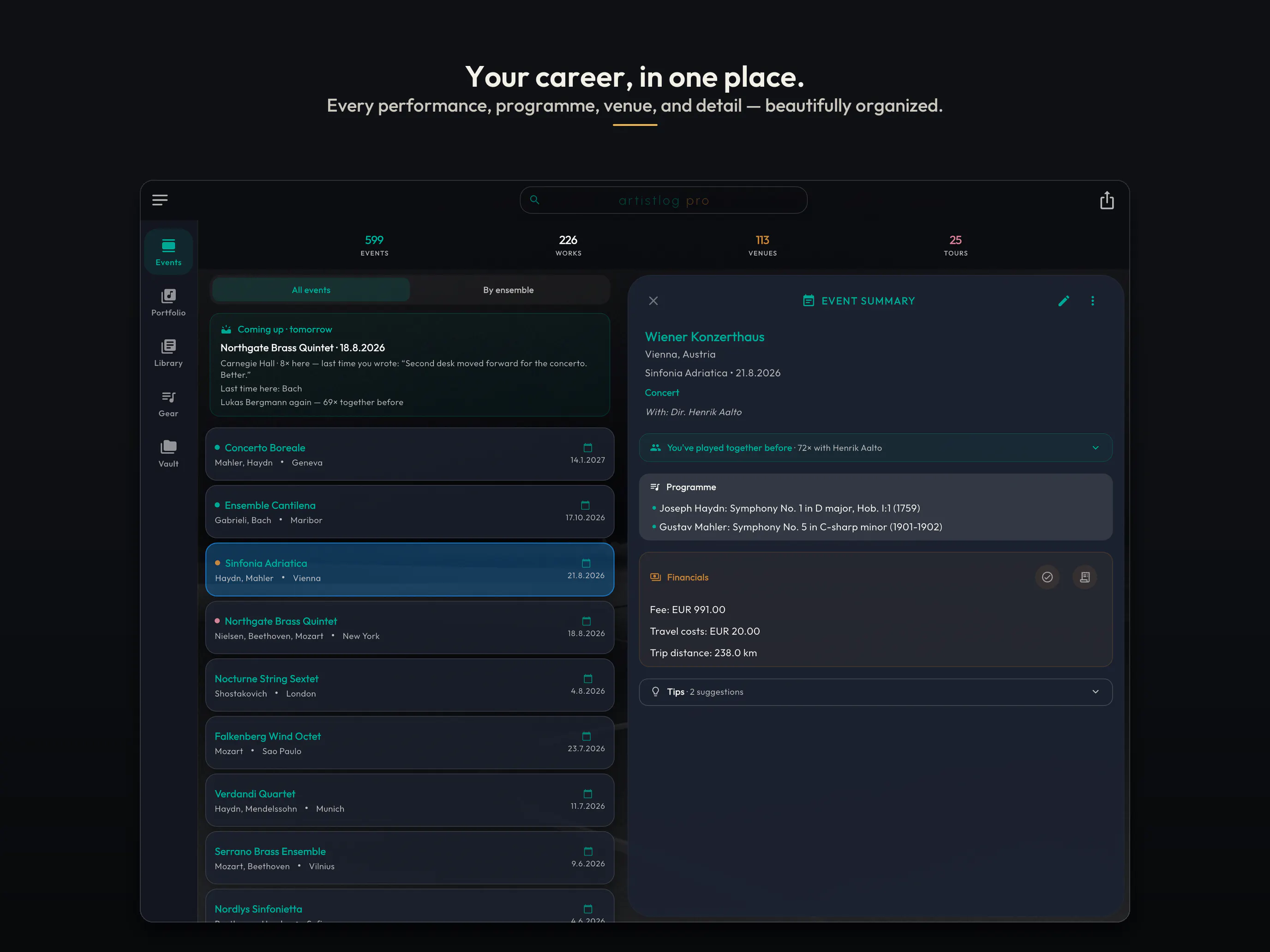
Task: Click calendar icon on Concerto Boreale card
Action: (x=587, y=447)
